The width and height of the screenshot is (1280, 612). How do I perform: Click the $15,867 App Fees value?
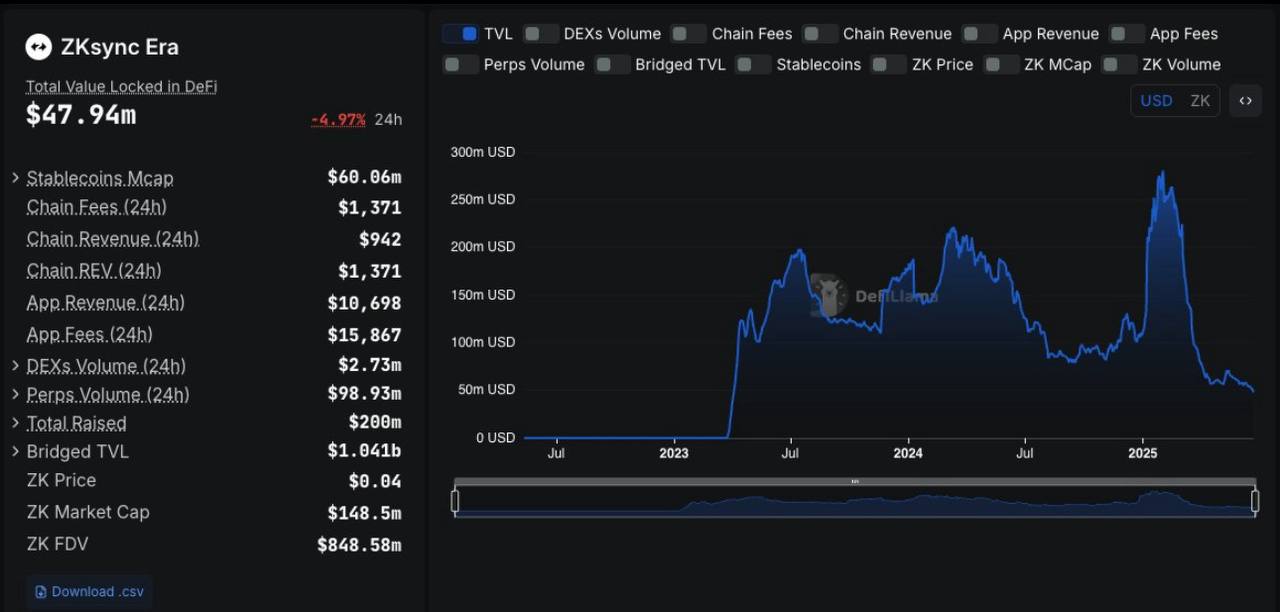[364, 335]
